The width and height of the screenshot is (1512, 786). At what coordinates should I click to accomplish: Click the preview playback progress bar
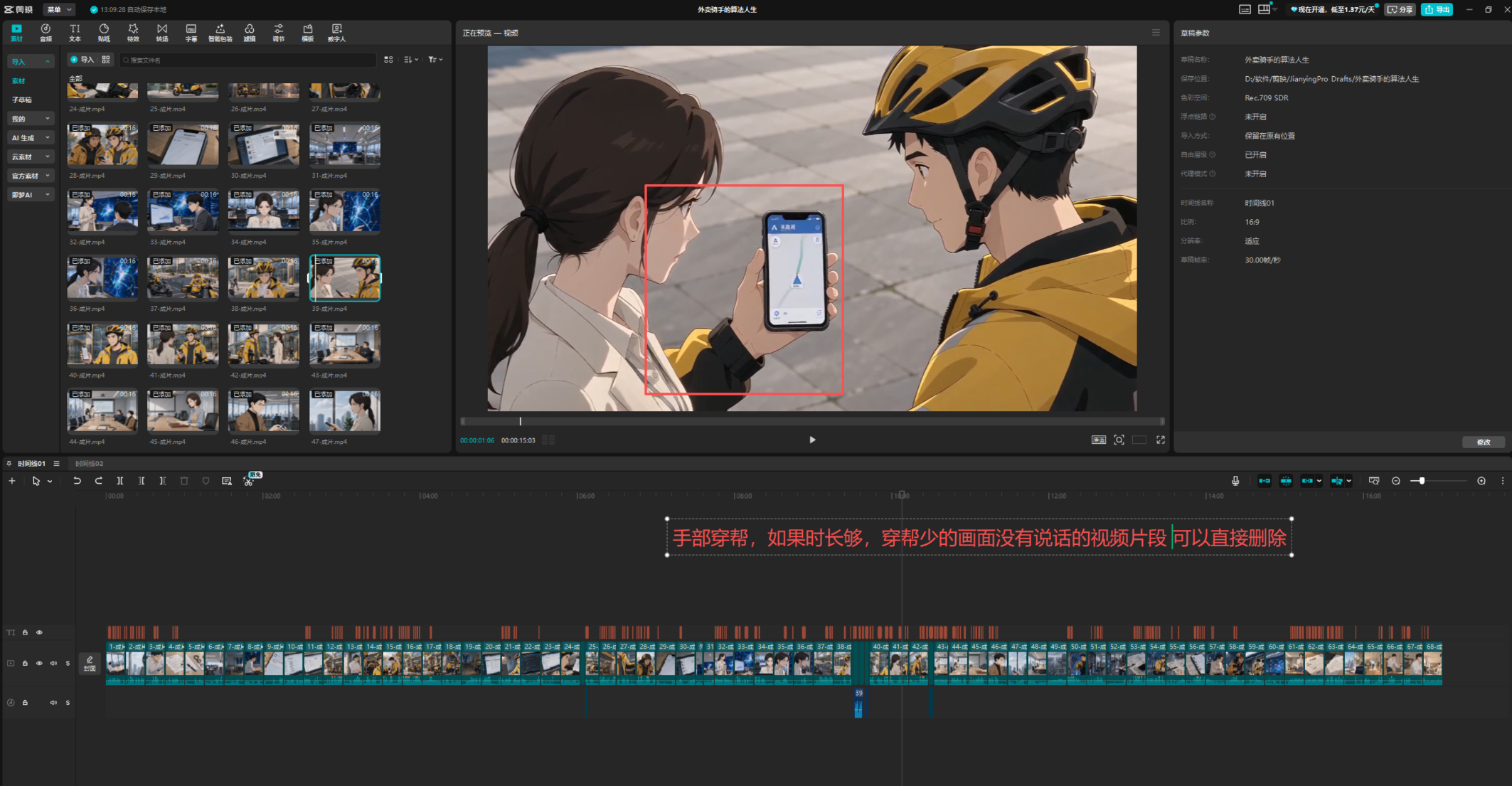[x=812, y=421]
